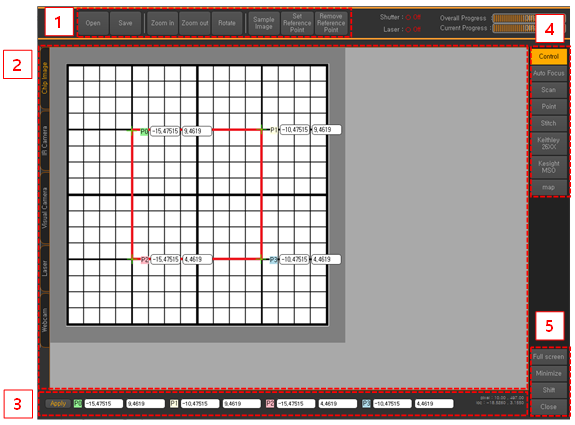The height and width of the screenshot is (425, 575).
Task: Click the Apply coordinates button
Action: [58, 404]
